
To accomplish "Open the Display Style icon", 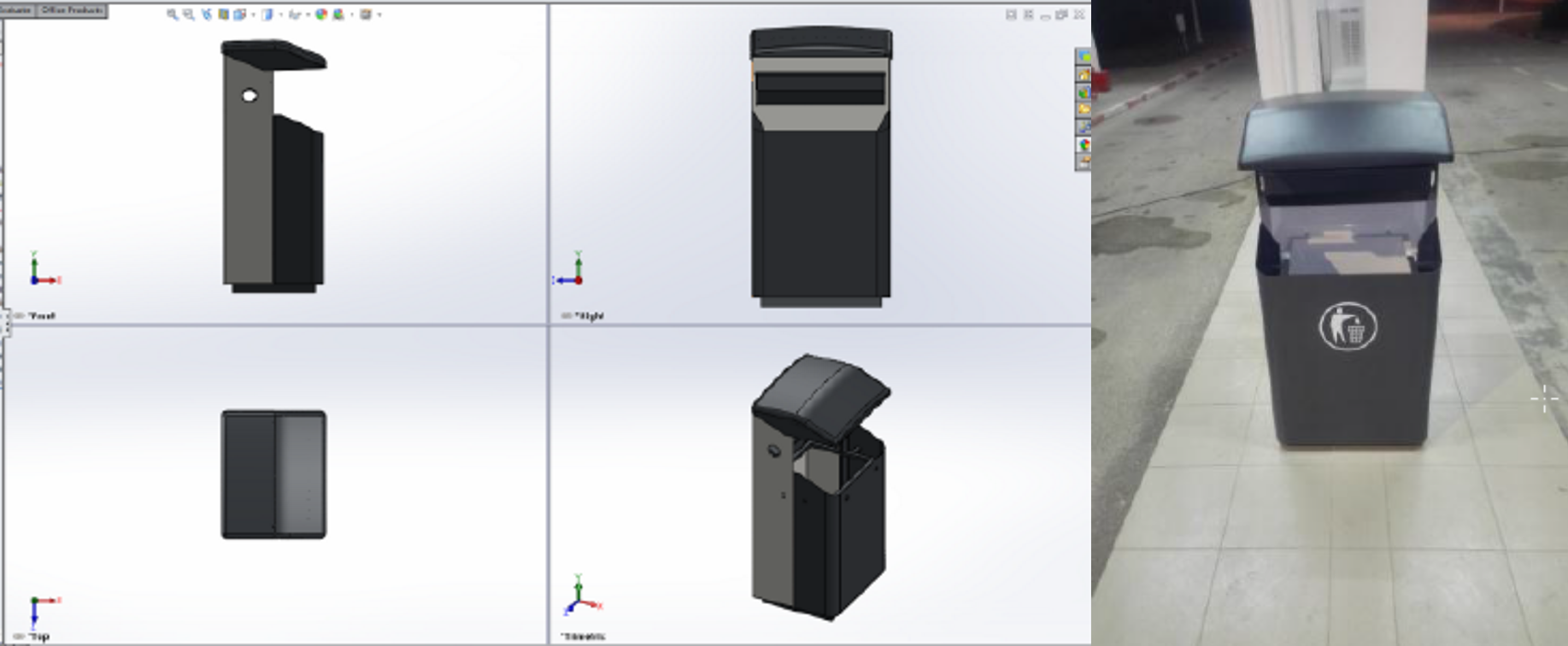I will coord(267,15).
